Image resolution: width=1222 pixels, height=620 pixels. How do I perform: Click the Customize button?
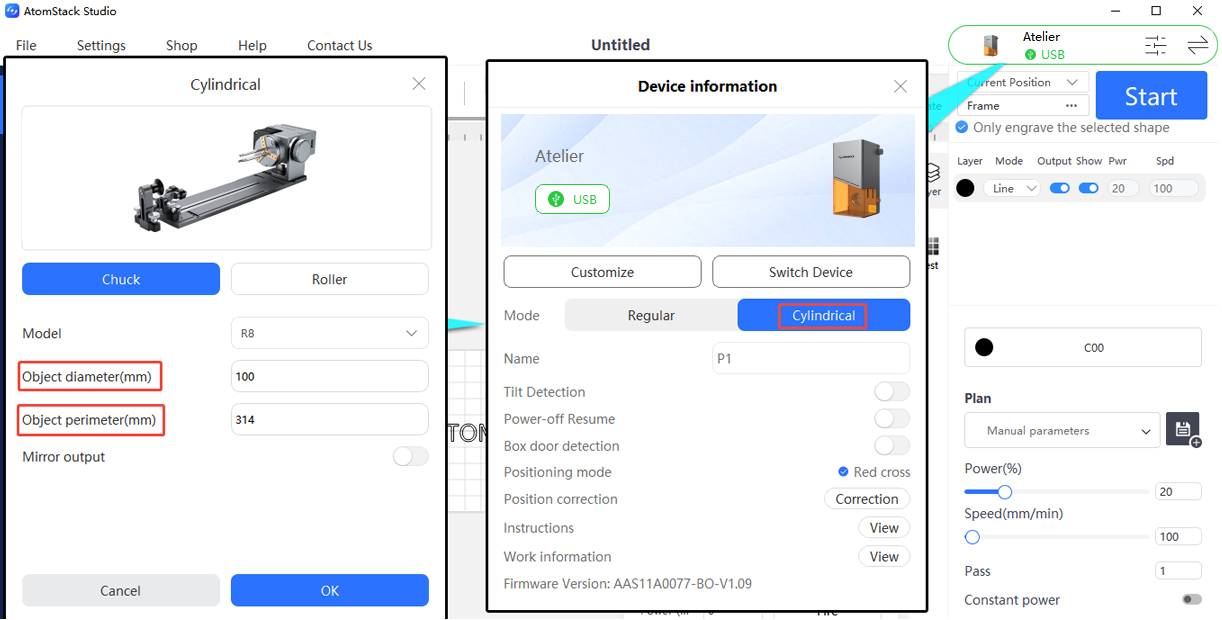click(602, 272)
